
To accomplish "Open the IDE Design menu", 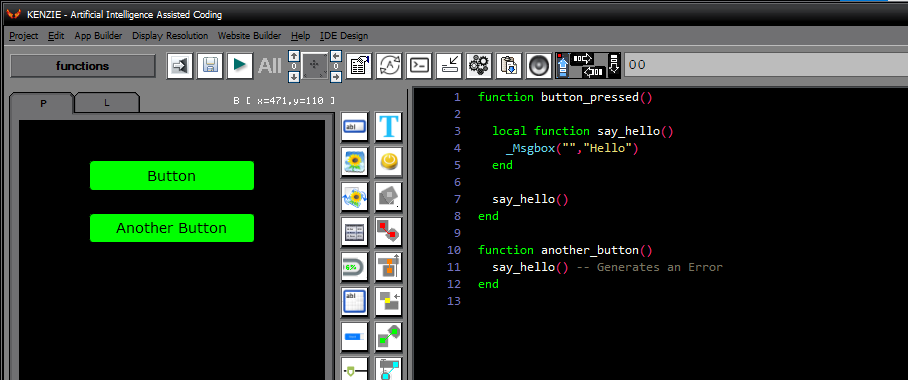I will (x=344, y=36).
